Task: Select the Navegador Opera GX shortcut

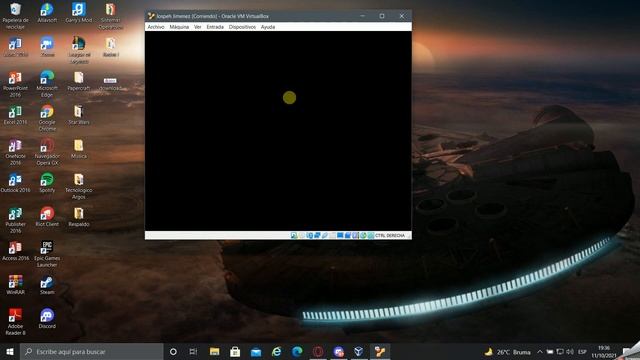Action: point(47,152)
